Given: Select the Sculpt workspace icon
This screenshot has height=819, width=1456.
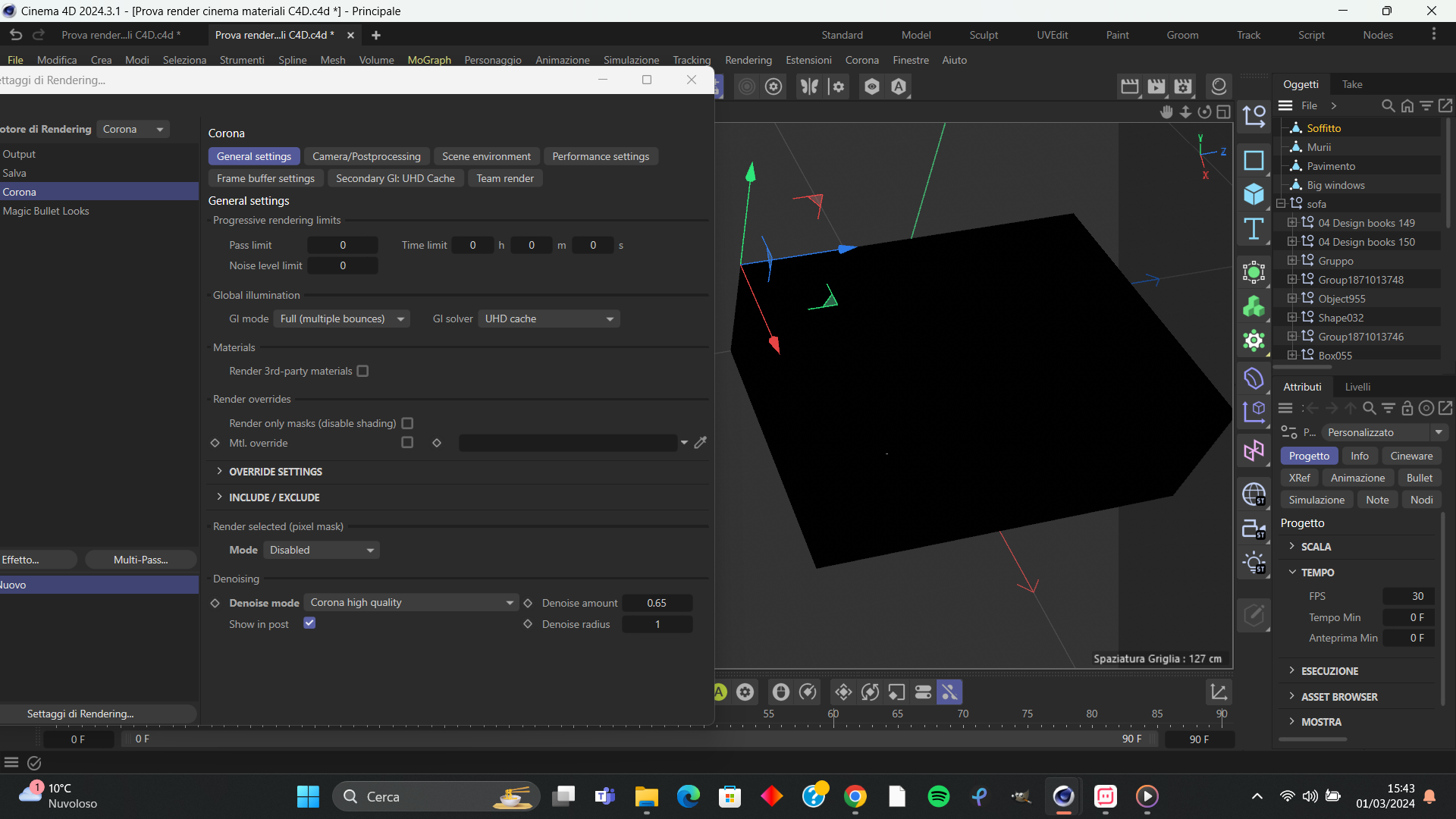Looking at the screenshot, I should (x=981, y=35).
